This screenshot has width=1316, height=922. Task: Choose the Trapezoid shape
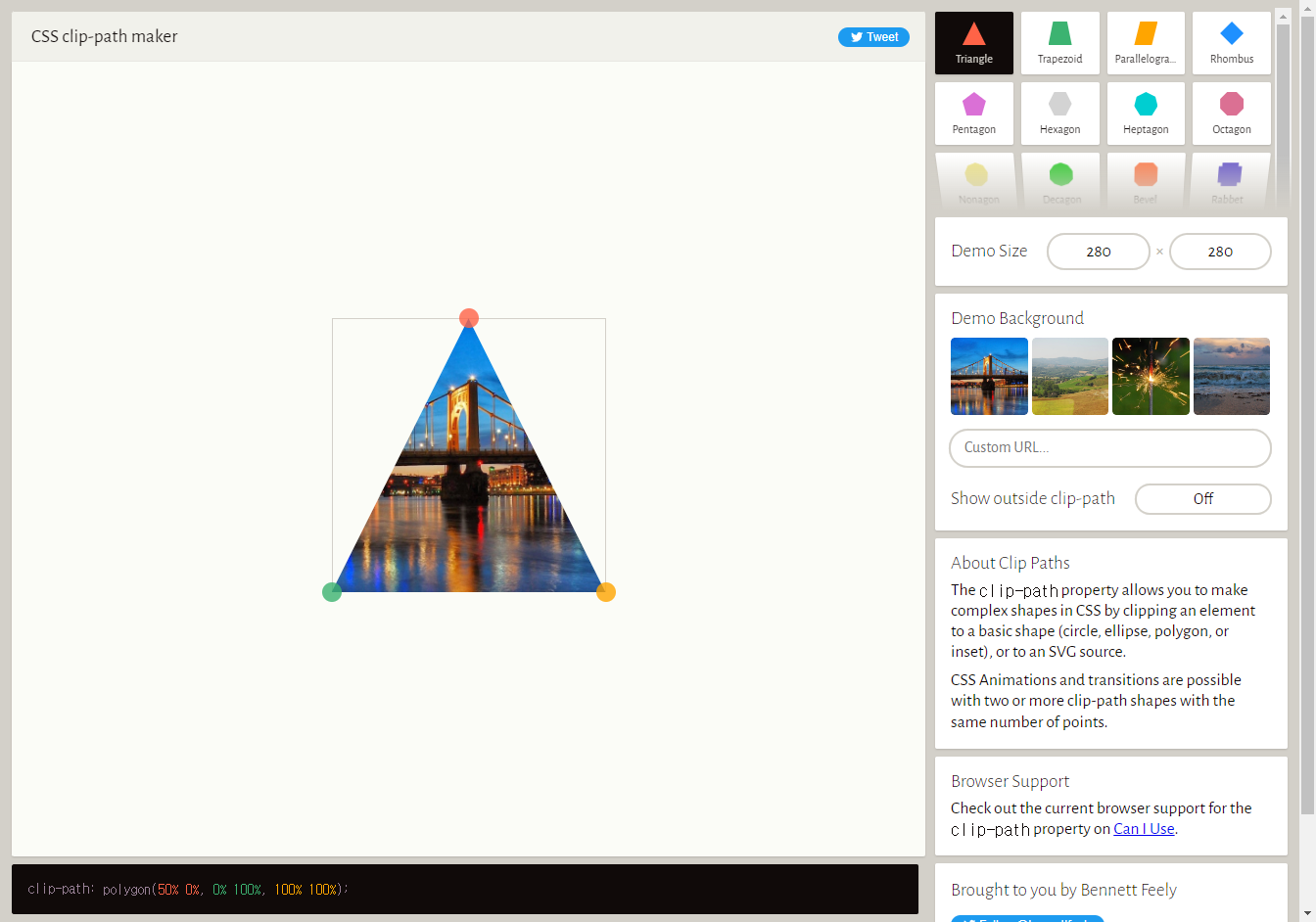(x=1059, y=43)
